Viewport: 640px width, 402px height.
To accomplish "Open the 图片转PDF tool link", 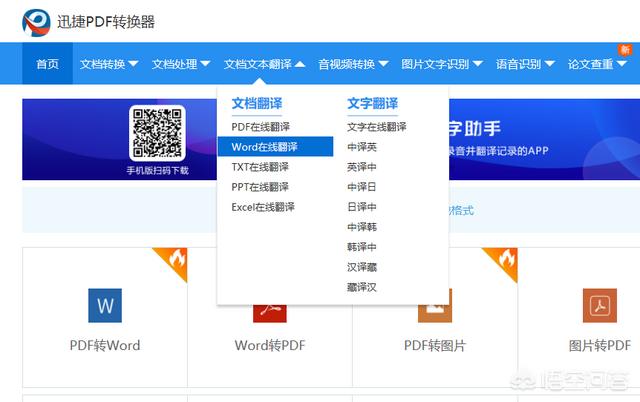I will 600,346.
